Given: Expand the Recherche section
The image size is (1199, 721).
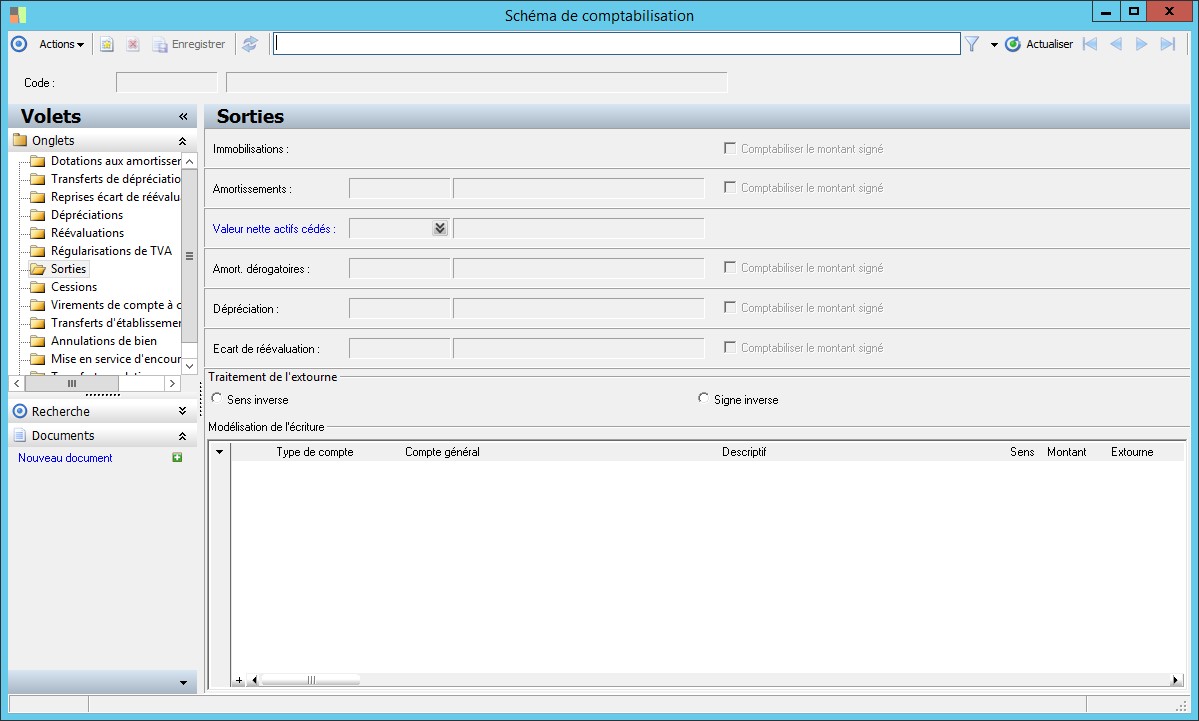Looking at the screenshot, I should tap(182, 411).
